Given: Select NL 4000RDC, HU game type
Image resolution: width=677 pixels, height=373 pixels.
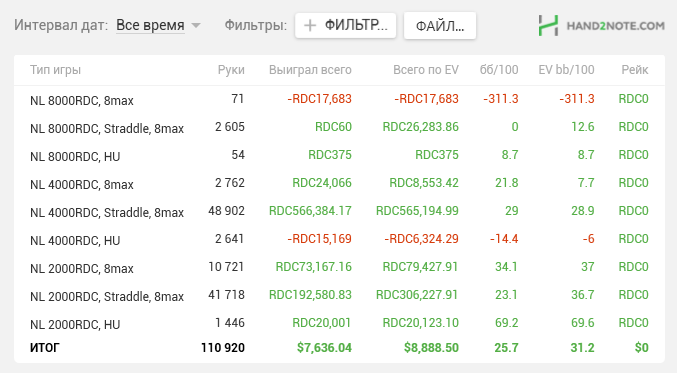Looking at the screenshot, I should [75, 240].
